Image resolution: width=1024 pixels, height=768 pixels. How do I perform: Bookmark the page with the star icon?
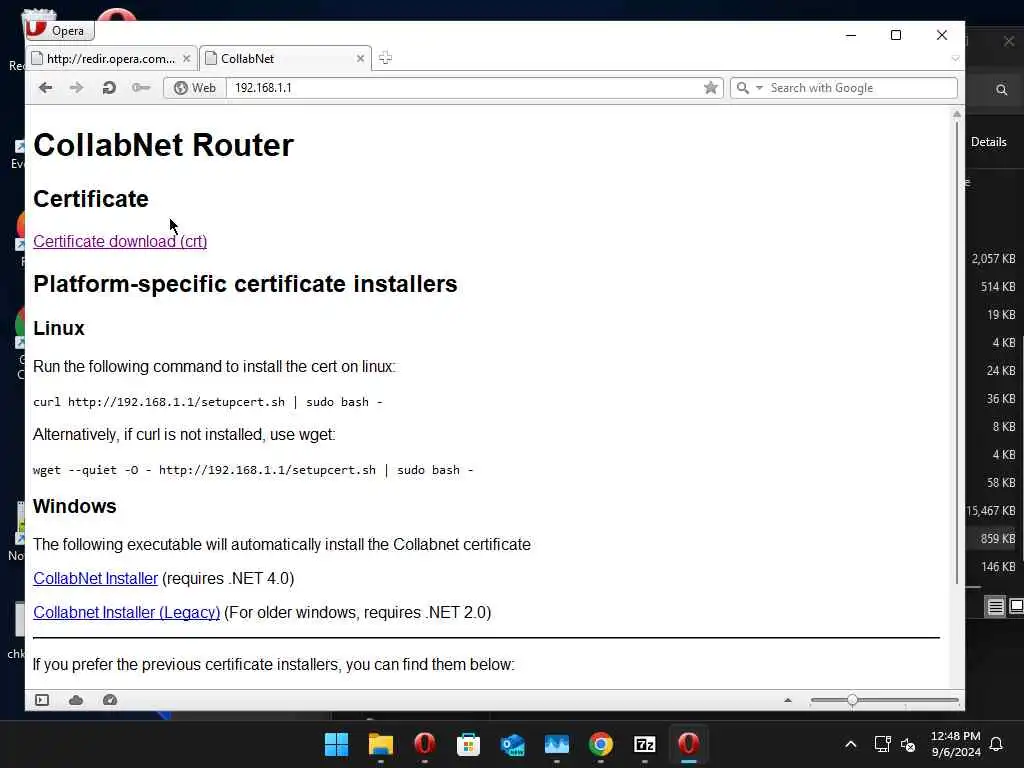711,88
